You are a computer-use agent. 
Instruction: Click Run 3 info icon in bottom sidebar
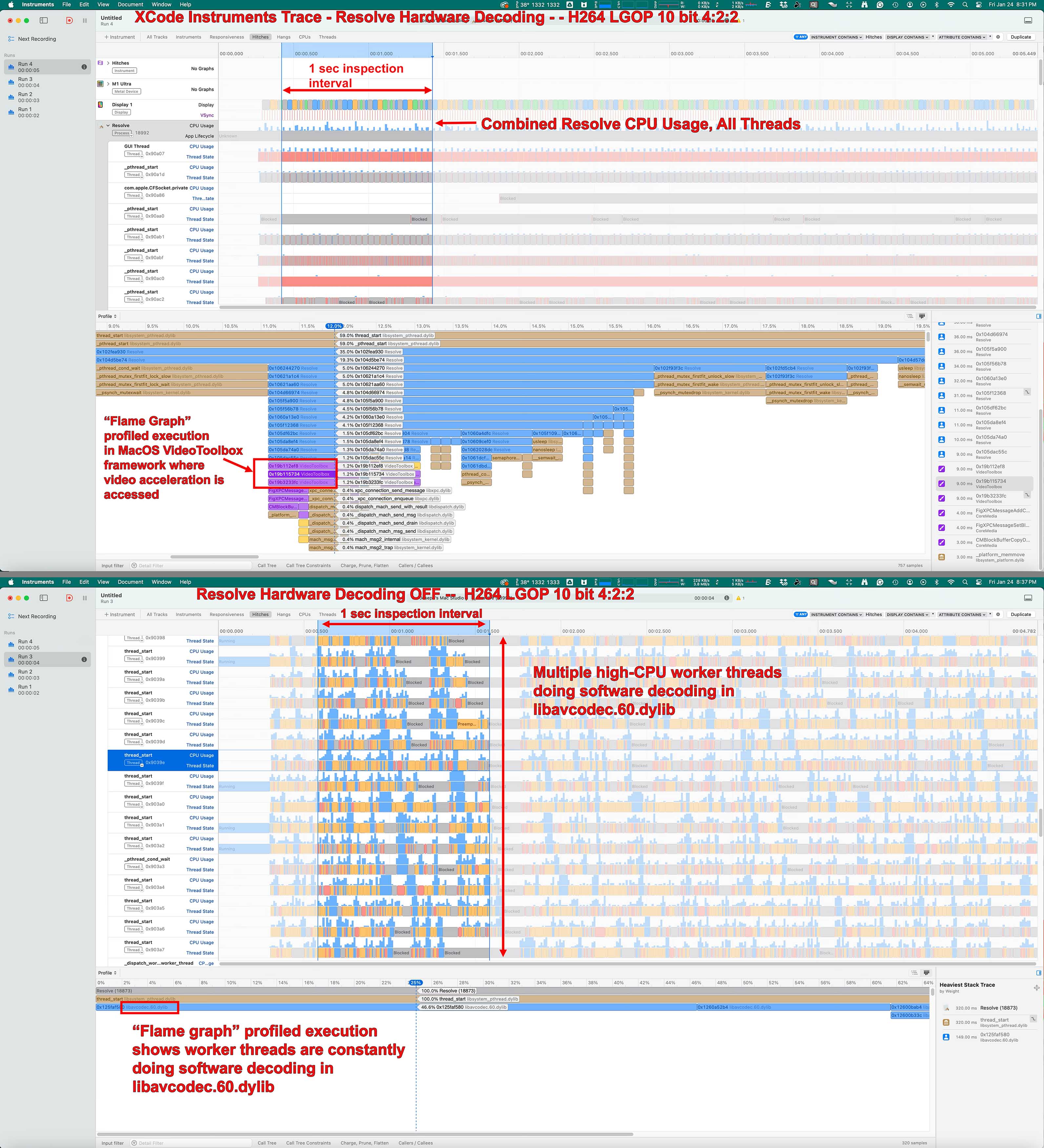pos(84,659)
